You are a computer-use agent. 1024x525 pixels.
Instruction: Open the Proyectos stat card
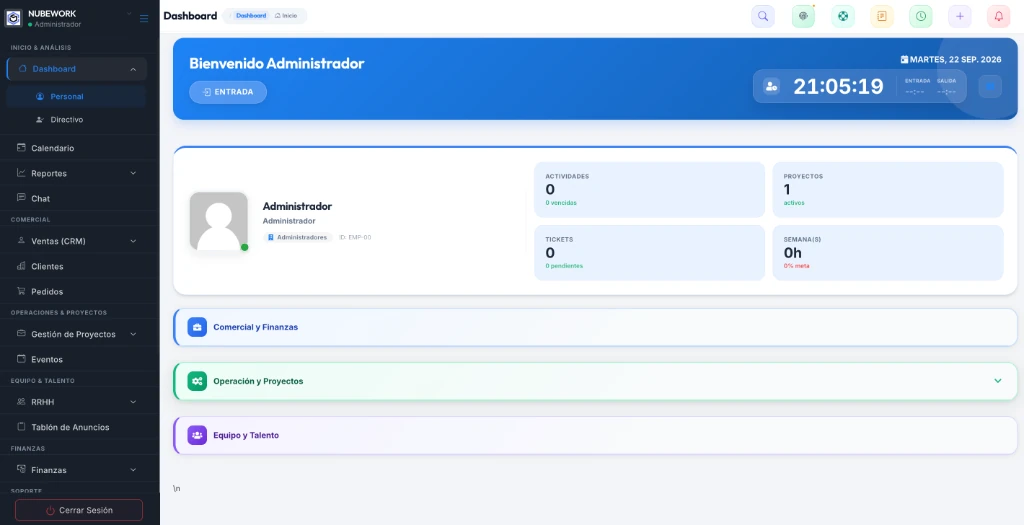click(888, 189)
